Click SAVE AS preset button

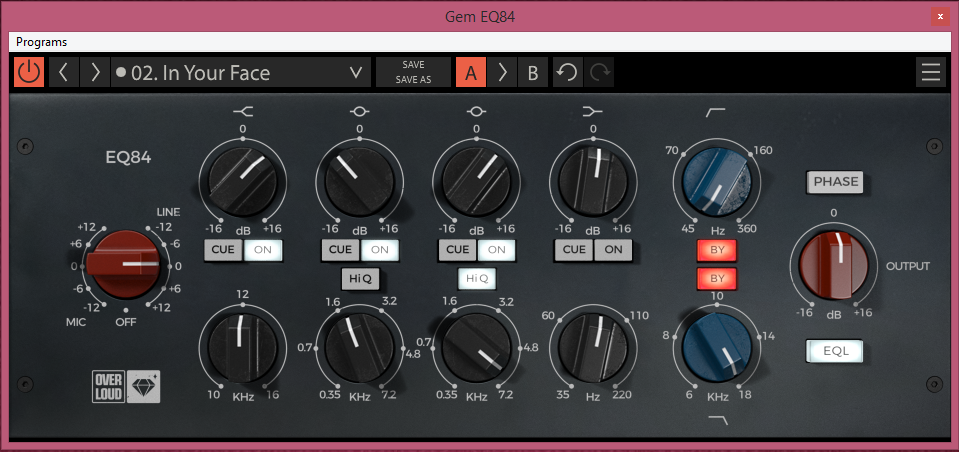pyautogui.click(x=413, y=80)
